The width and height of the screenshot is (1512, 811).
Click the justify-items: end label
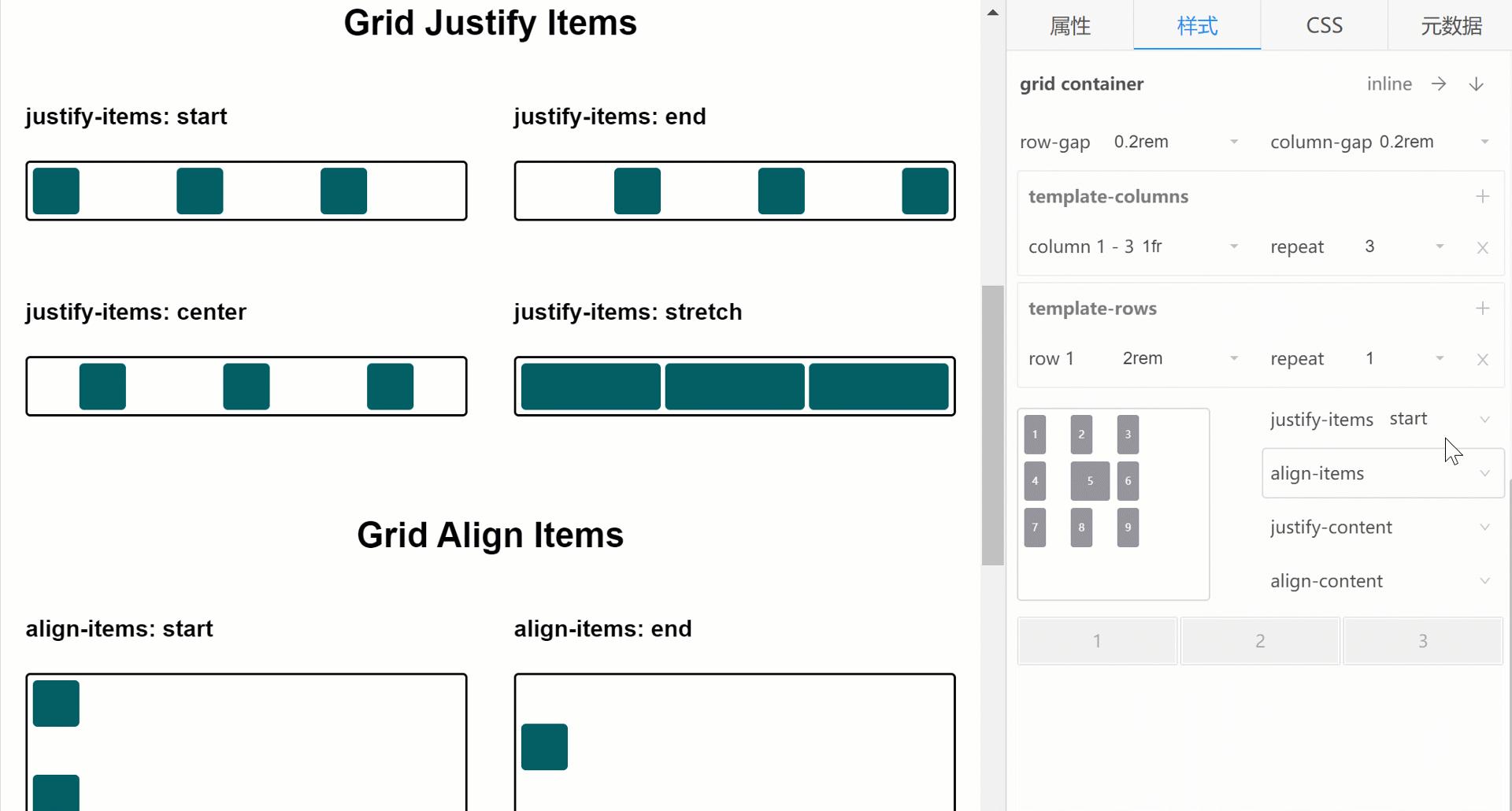[610, 117]
